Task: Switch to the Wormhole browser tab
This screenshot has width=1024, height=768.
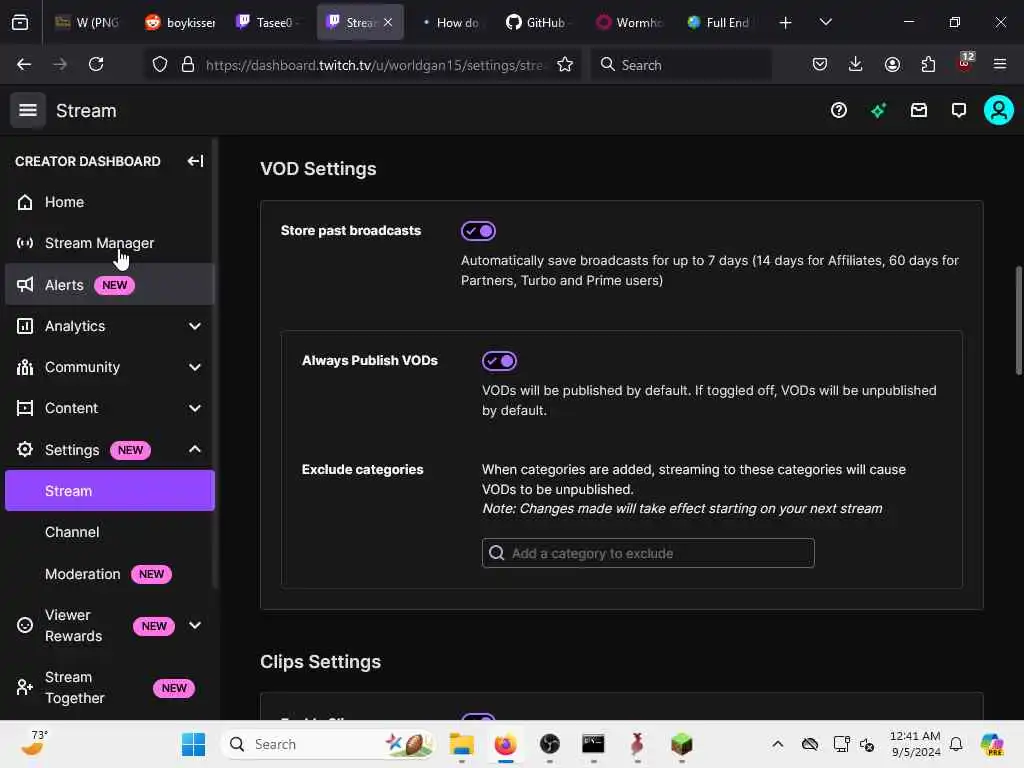Action: (630, 22)
